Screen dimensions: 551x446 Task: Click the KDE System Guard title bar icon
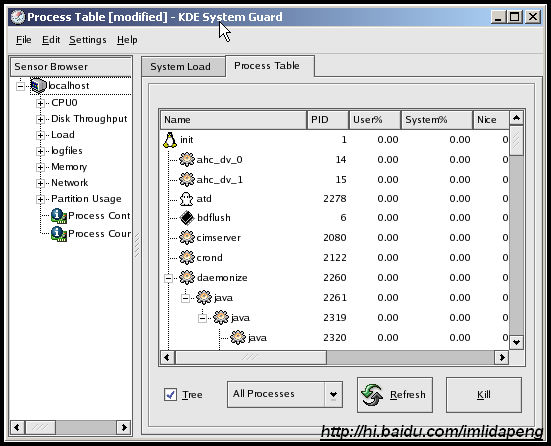tap(18, 17)
